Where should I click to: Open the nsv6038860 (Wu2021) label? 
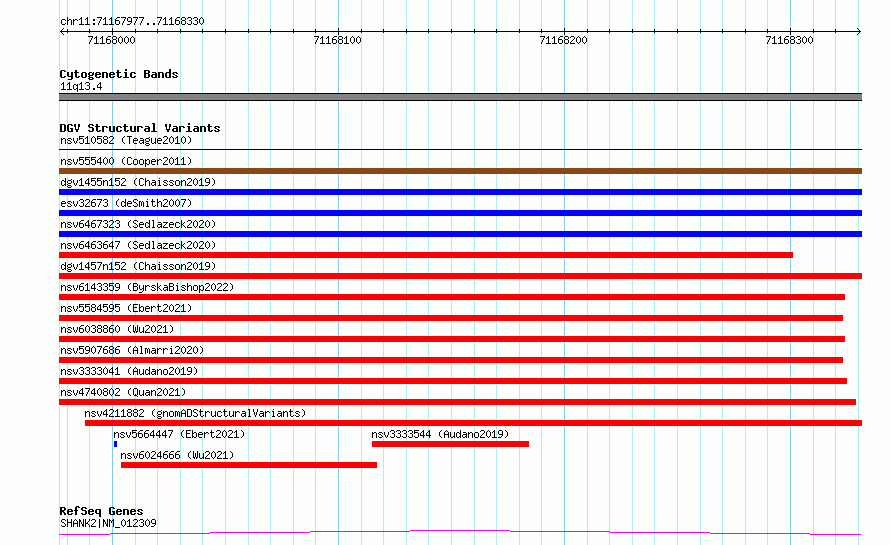117,329
